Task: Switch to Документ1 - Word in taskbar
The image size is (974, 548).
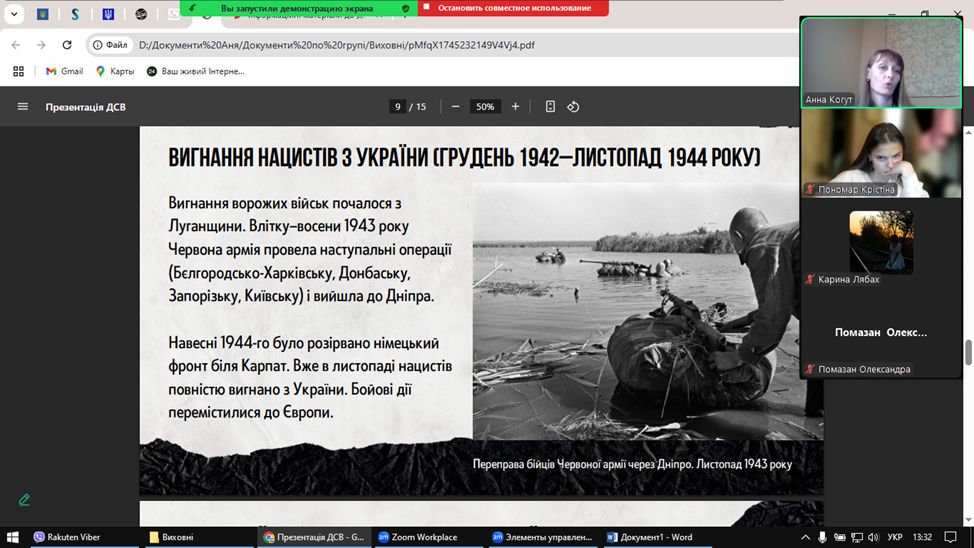Action: click(x=649, y=537)
